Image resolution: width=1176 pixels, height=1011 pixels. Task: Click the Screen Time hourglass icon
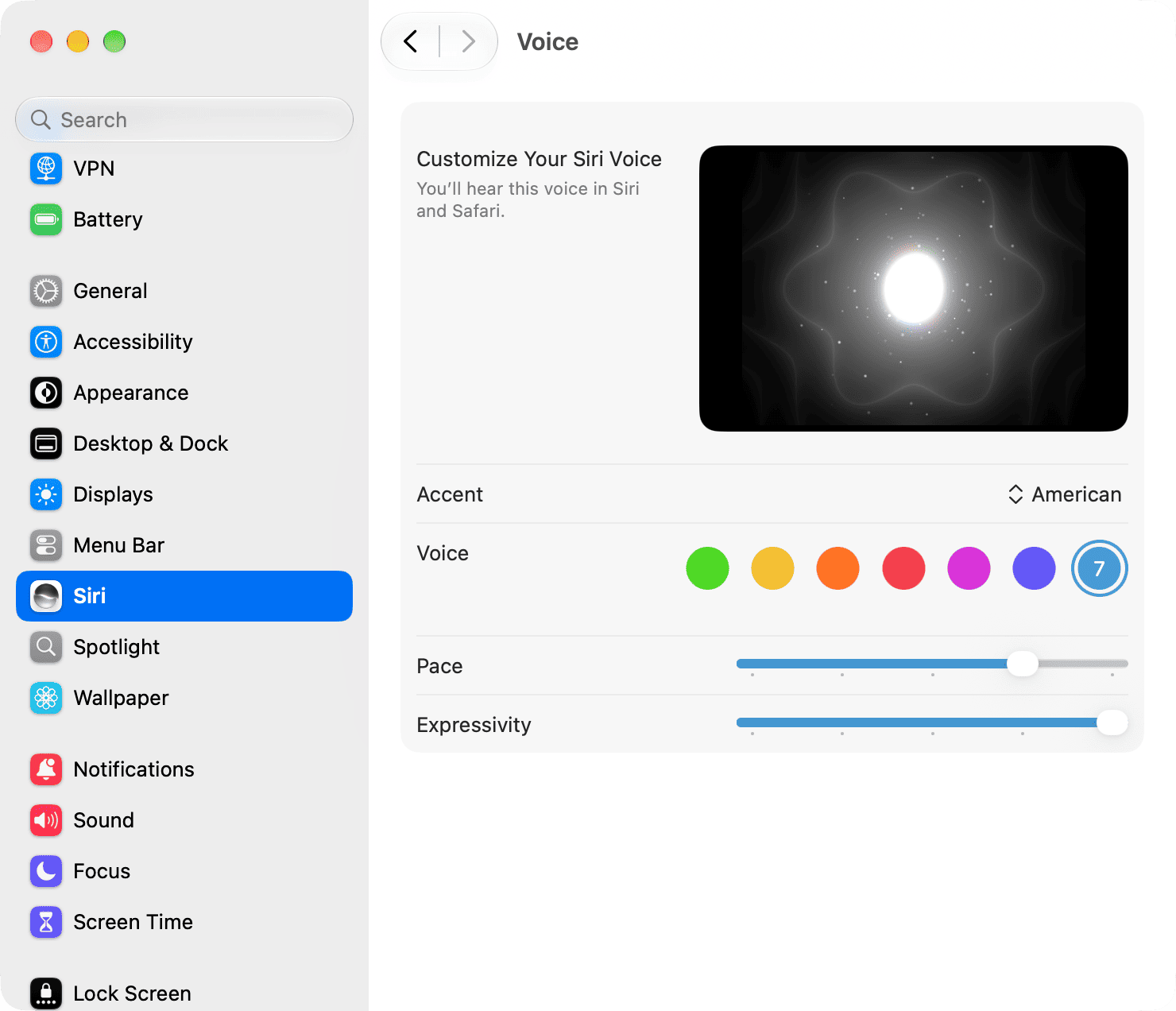[46, 922]
